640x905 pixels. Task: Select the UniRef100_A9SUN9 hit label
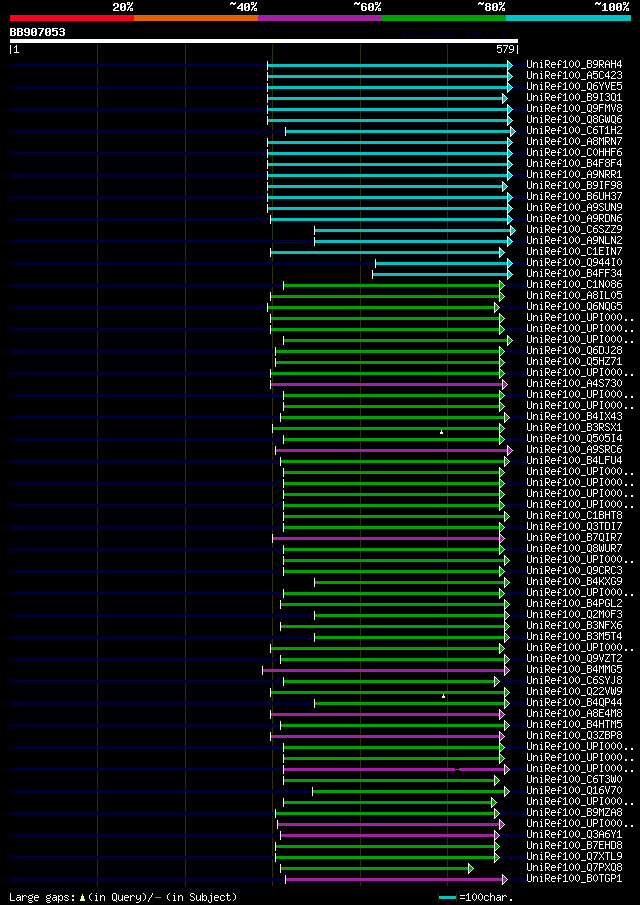click(574, 207)
